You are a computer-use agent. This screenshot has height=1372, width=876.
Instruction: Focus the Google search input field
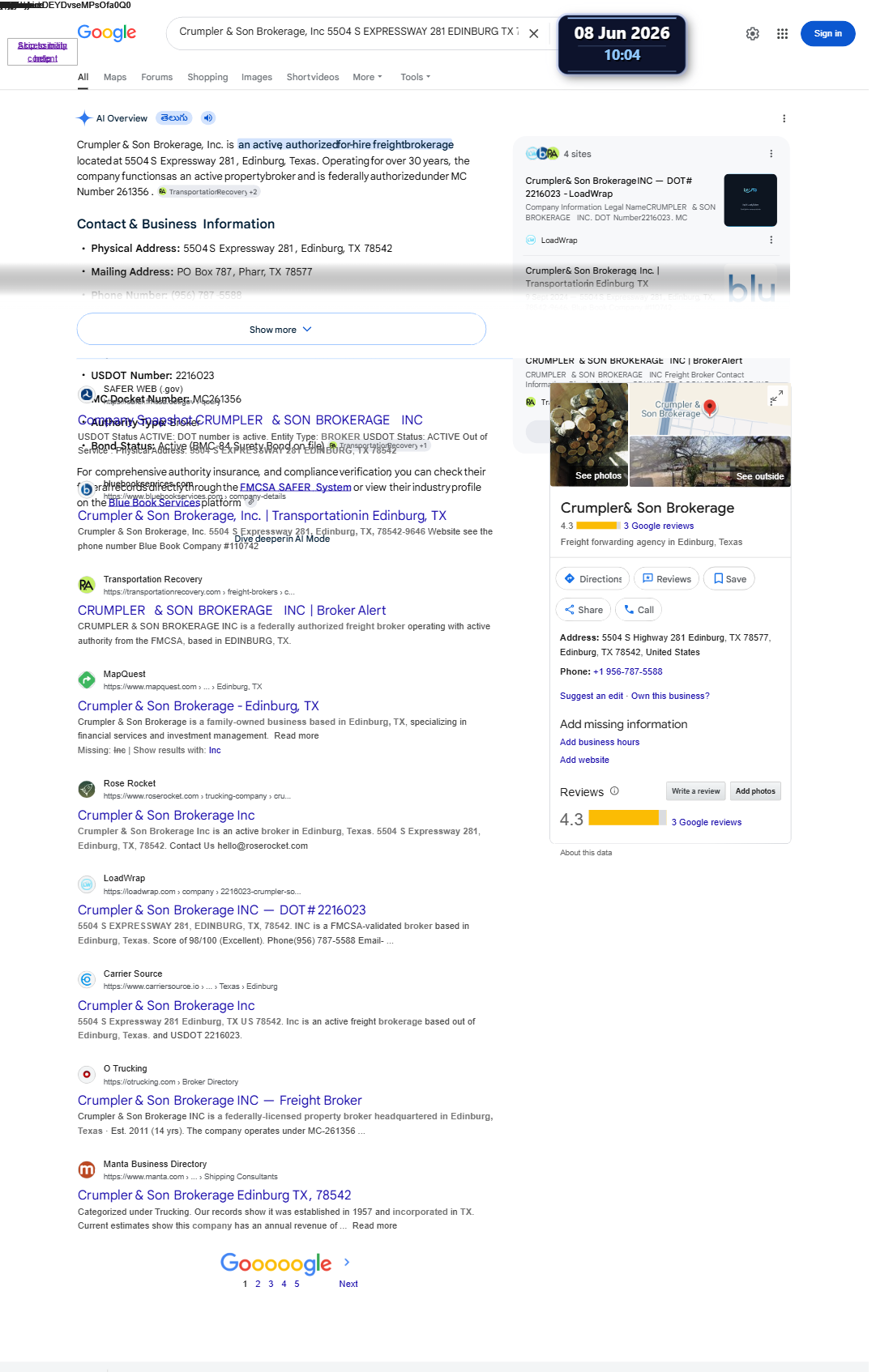coord(348,32)
